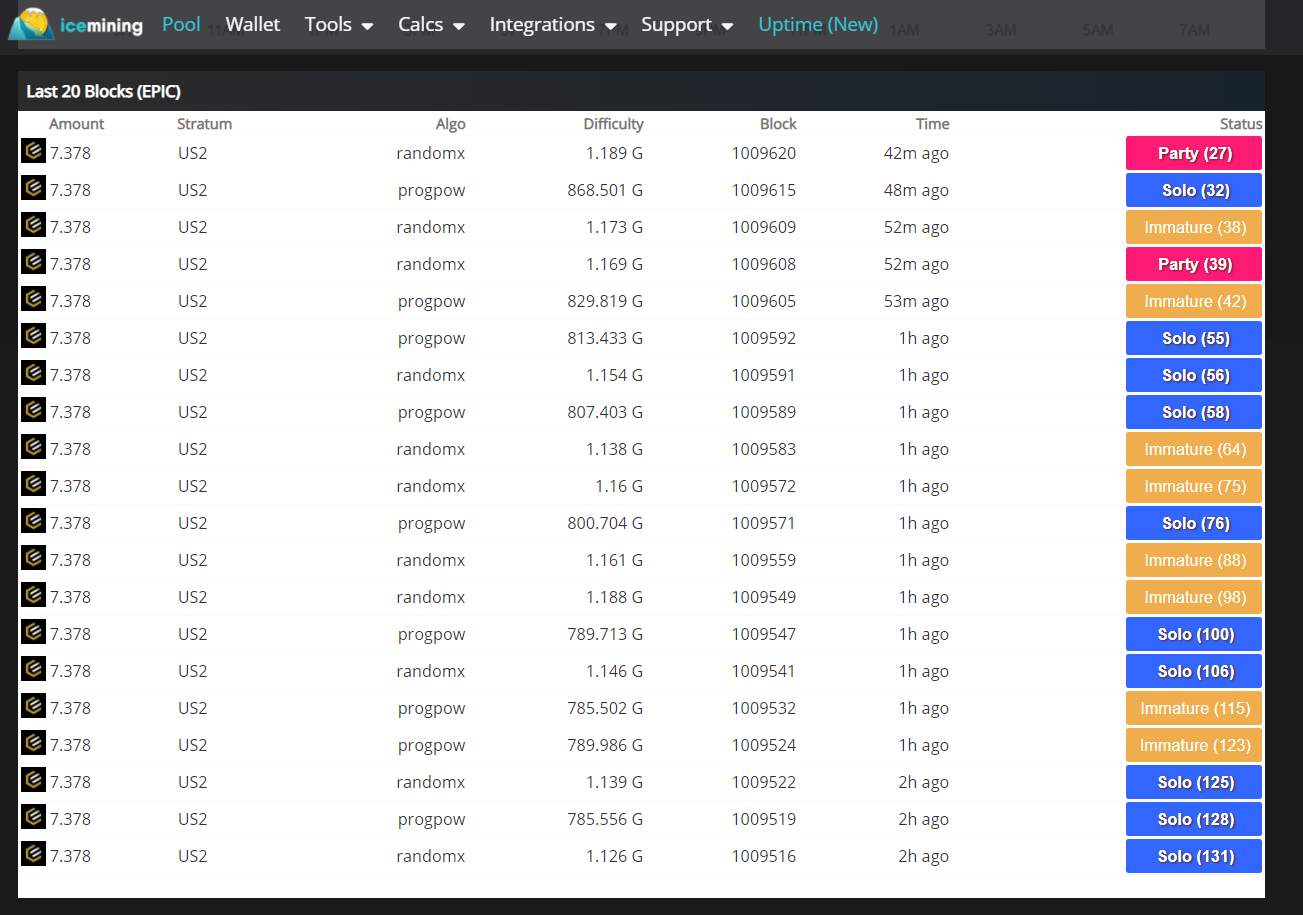Image resolution: width=1303 pixels, height=915 pixels.
Task: Select block number 1009620
Action: [764, 153]
